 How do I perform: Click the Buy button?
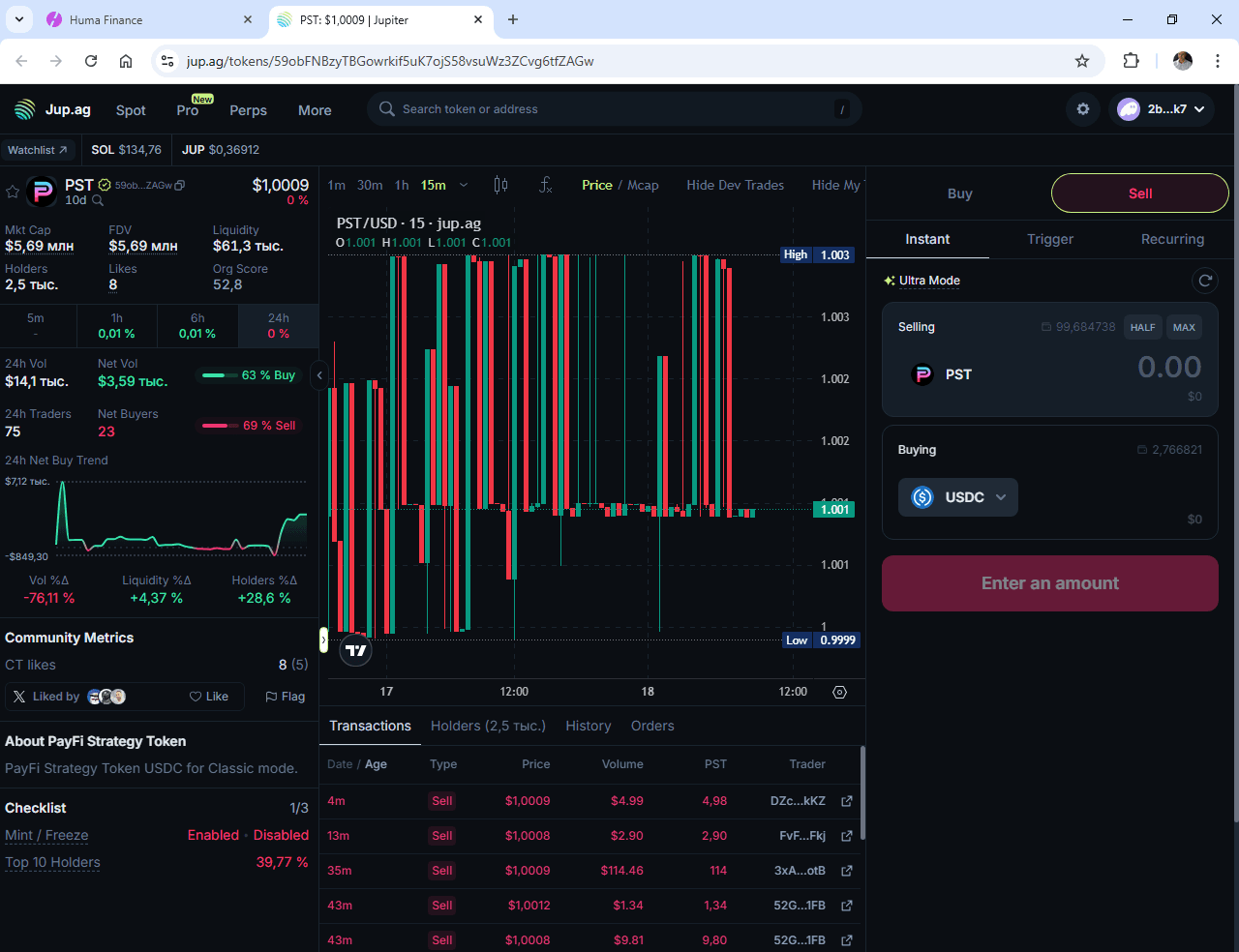(959, 193)
